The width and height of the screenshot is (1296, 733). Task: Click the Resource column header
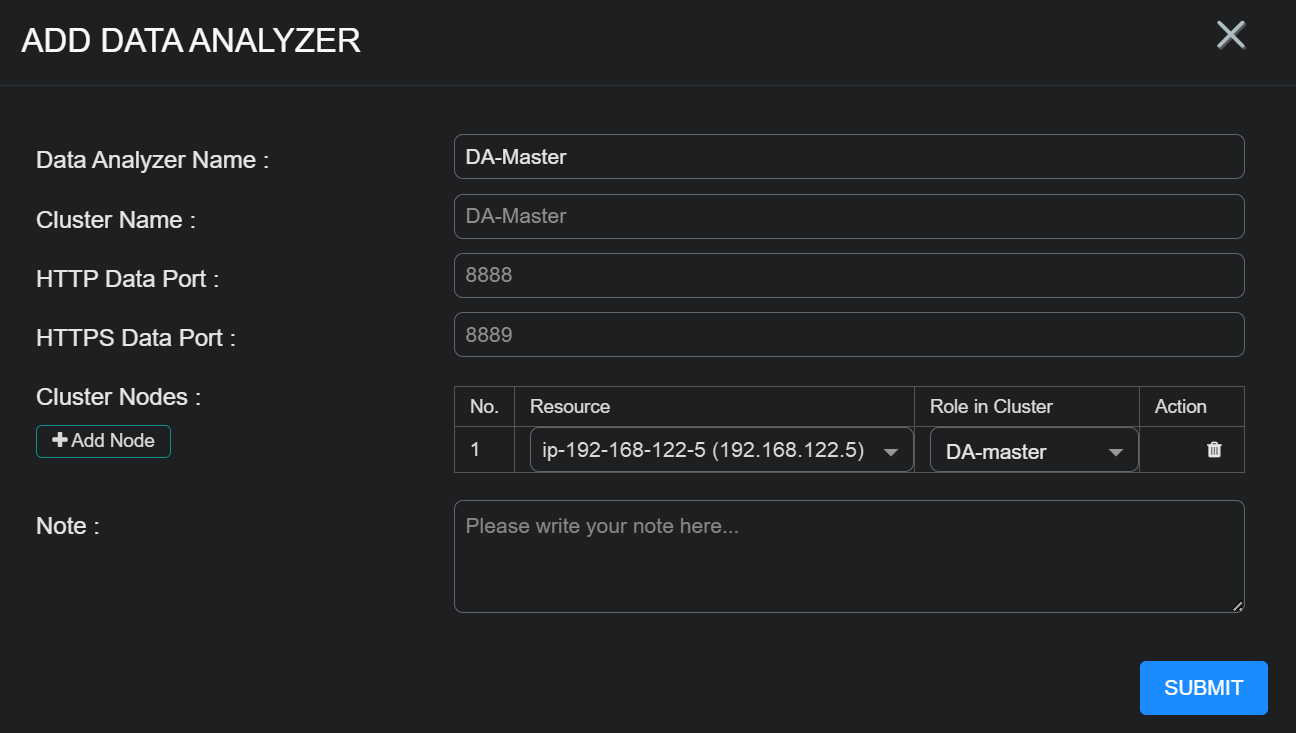(570, 406)
